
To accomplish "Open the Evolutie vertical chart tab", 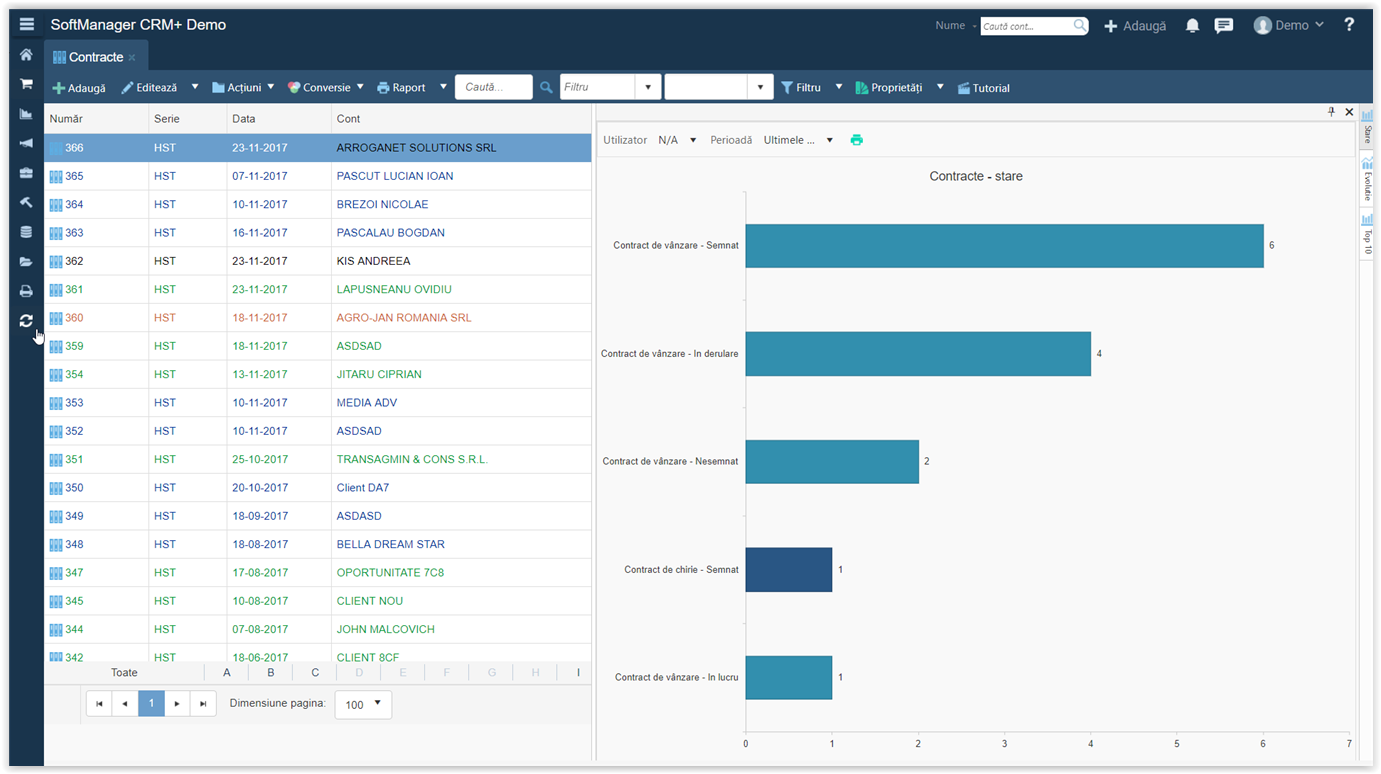I will click(1367, 179).
